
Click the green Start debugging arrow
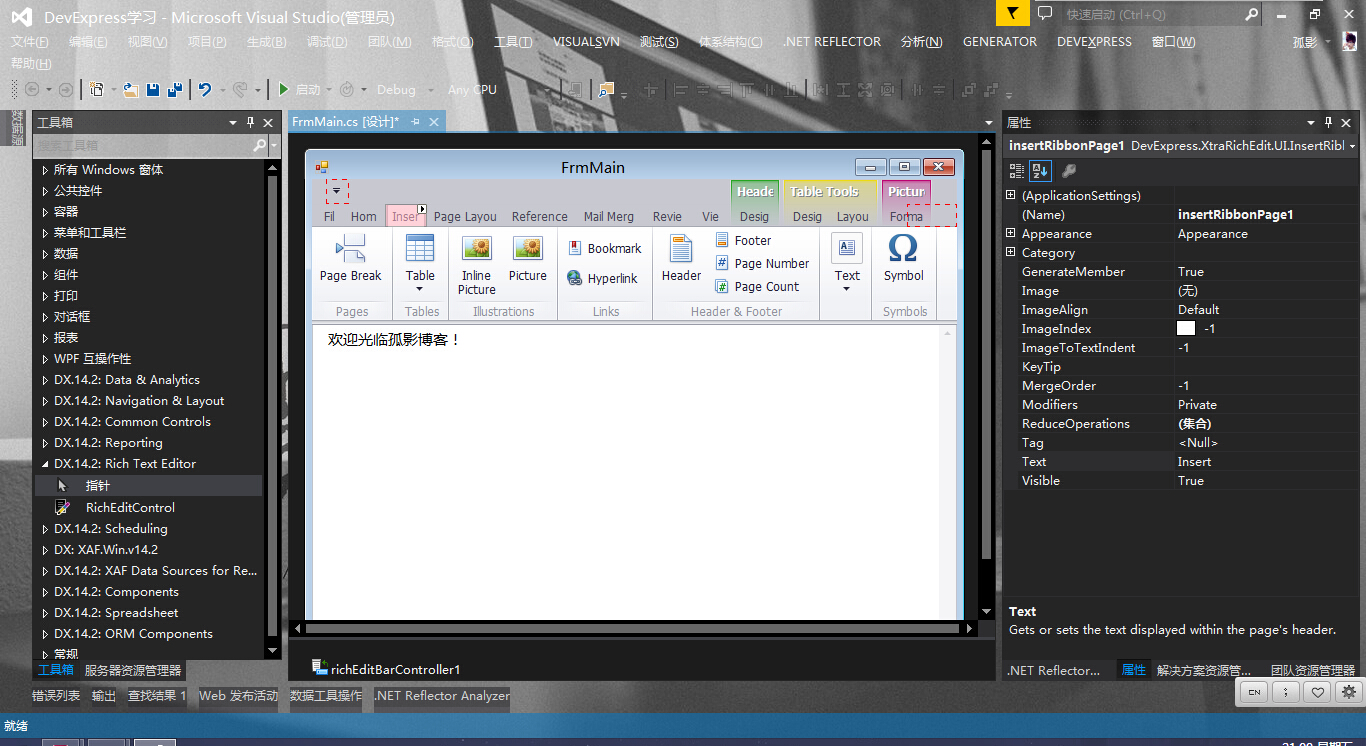[284, 90]
